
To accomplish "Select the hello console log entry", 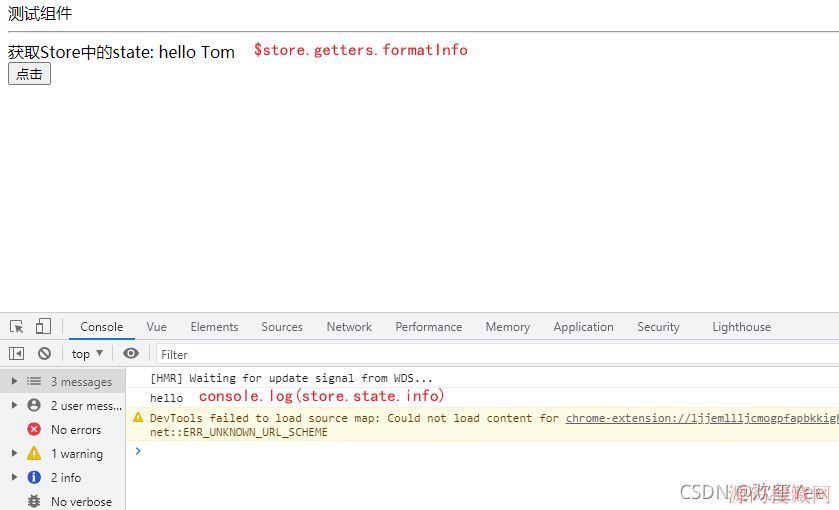I will click(x=166, y=398).
